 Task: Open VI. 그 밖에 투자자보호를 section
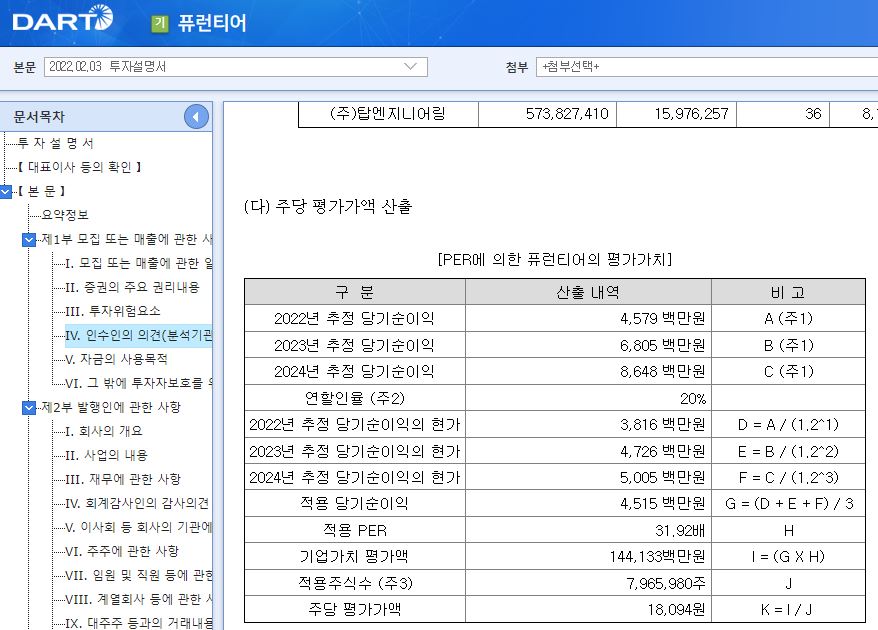pyautogui.click(x=138, y=383)
